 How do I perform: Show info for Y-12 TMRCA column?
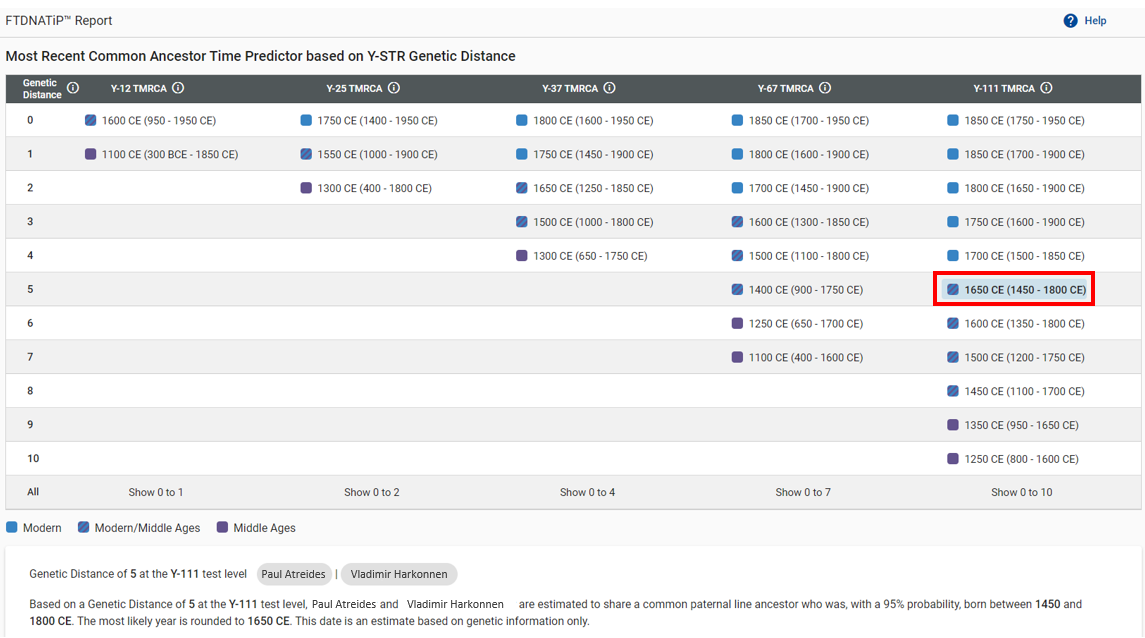[178, 88]
